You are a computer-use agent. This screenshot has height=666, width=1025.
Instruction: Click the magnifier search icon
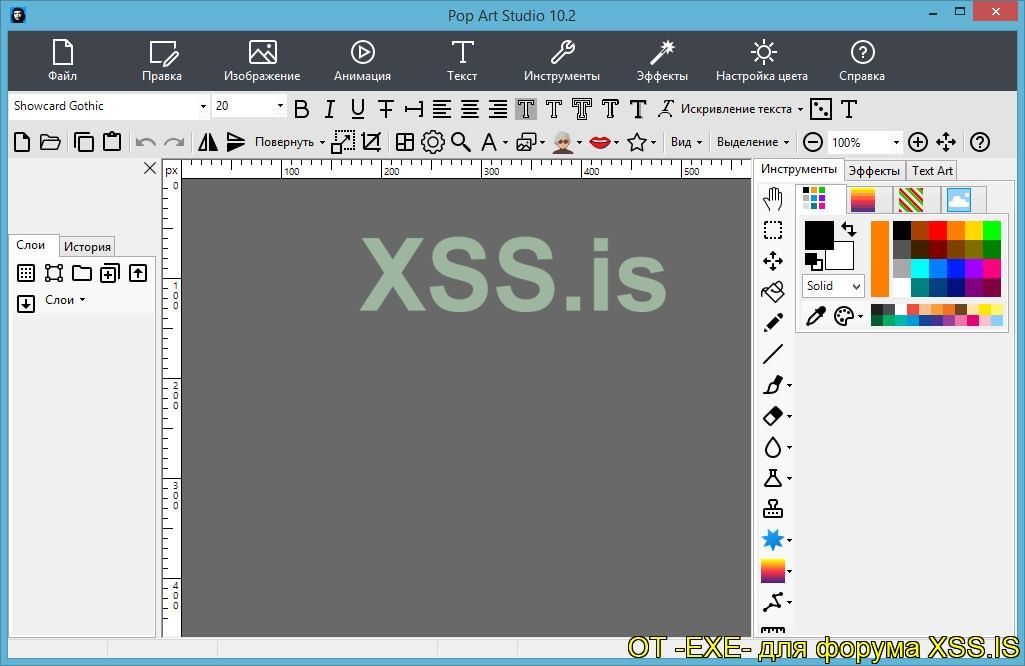tap(461, 142)
